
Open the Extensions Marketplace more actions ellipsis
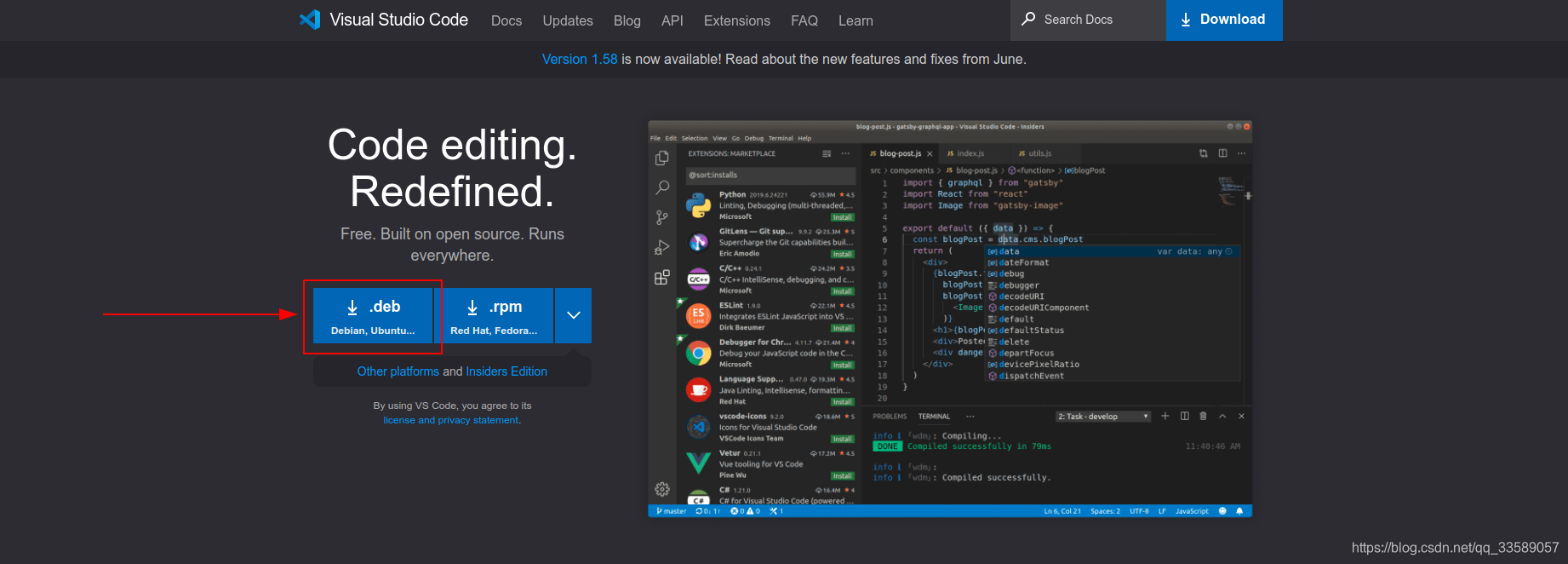click(845, 153)
